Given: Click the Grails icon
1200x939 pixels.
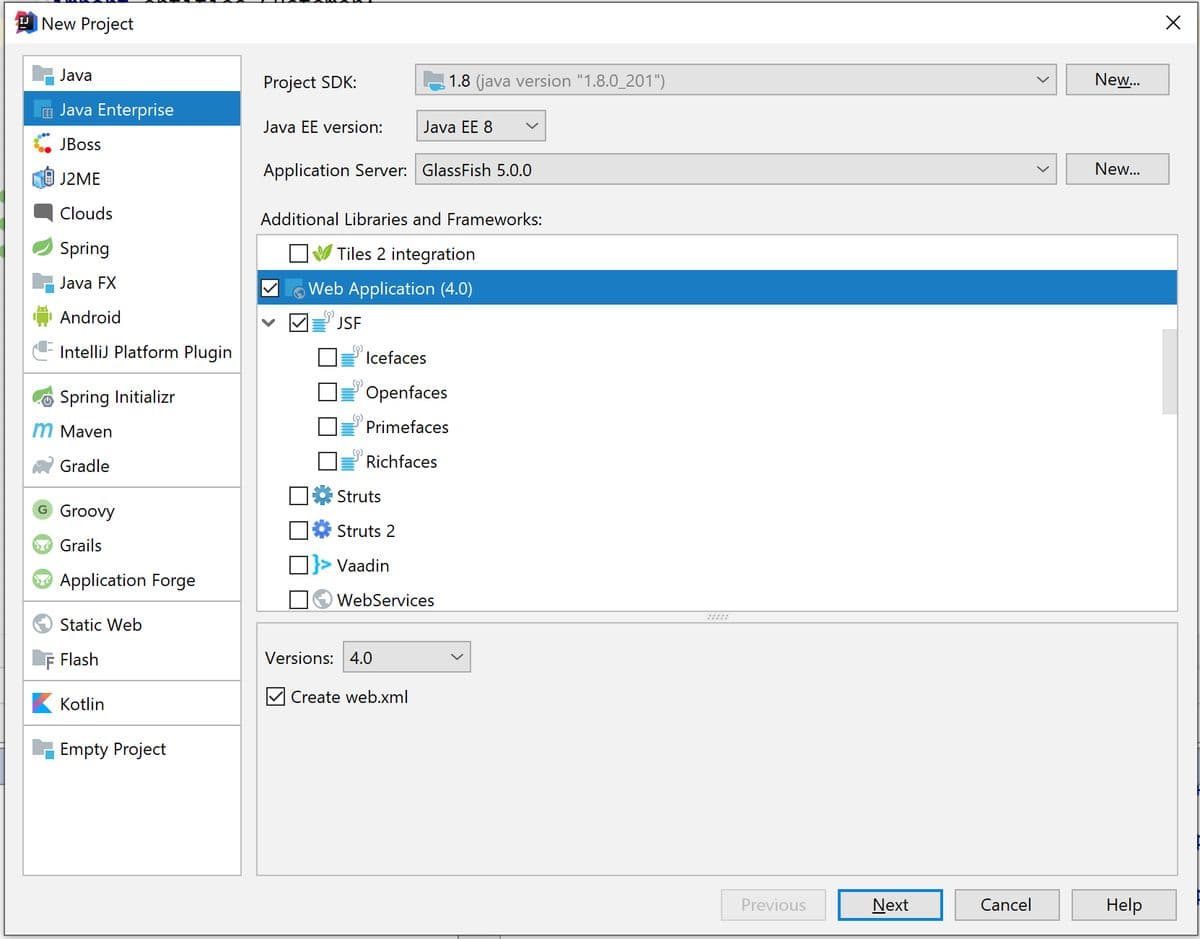Looking at the screenshot, I should tap(42, 545).
